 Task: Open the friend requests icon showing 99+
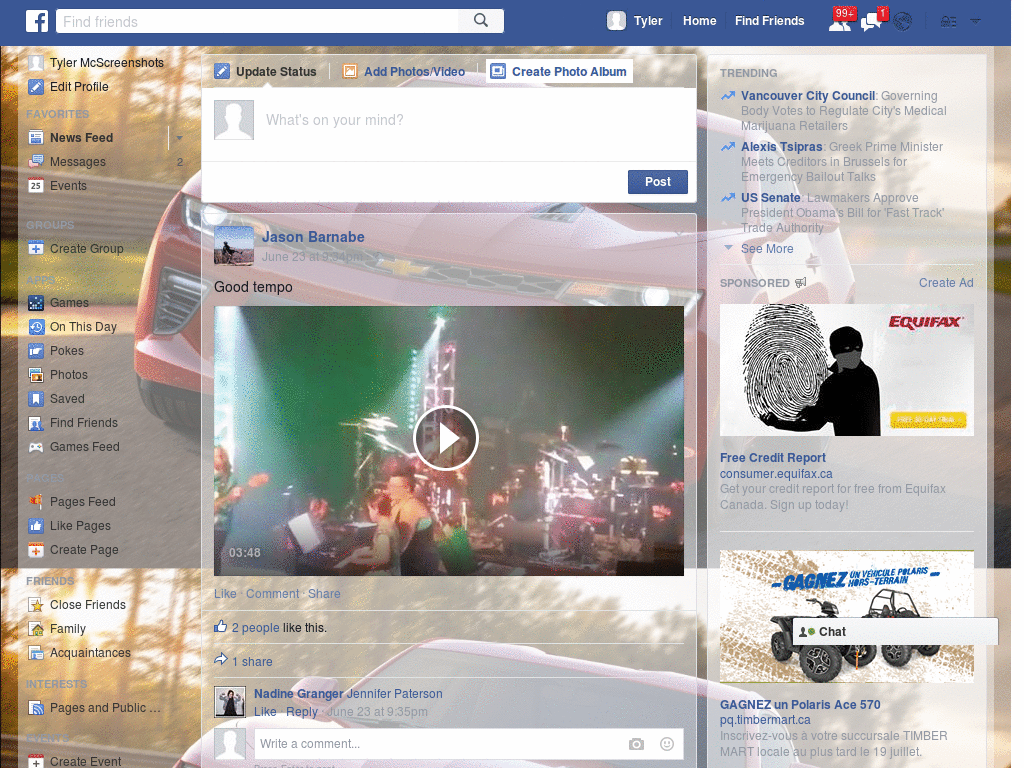pyautogui.click(x=840, y=20)
